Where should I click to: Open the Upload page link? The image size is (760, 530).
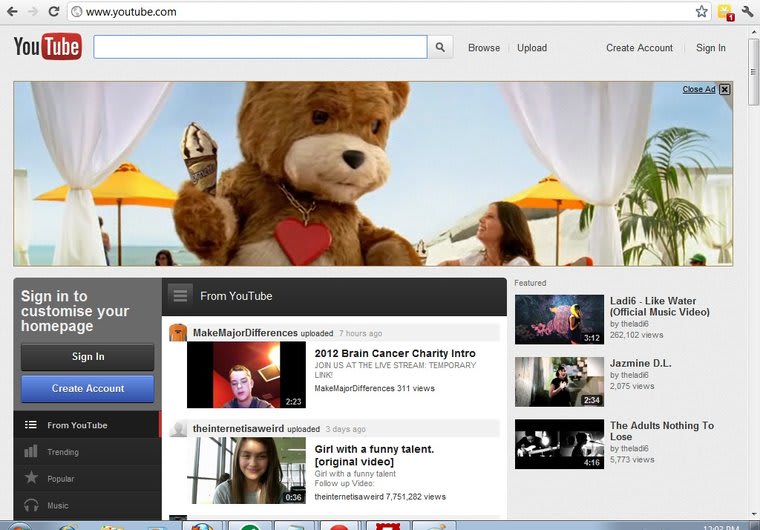tap(532, 48)
